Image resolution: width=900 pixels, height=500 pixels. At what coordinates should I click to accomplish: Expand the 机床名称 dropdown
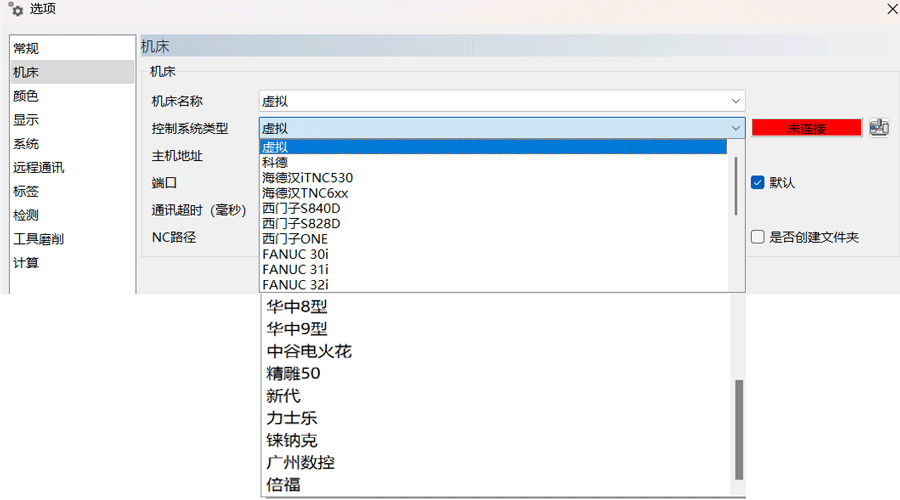735,101
